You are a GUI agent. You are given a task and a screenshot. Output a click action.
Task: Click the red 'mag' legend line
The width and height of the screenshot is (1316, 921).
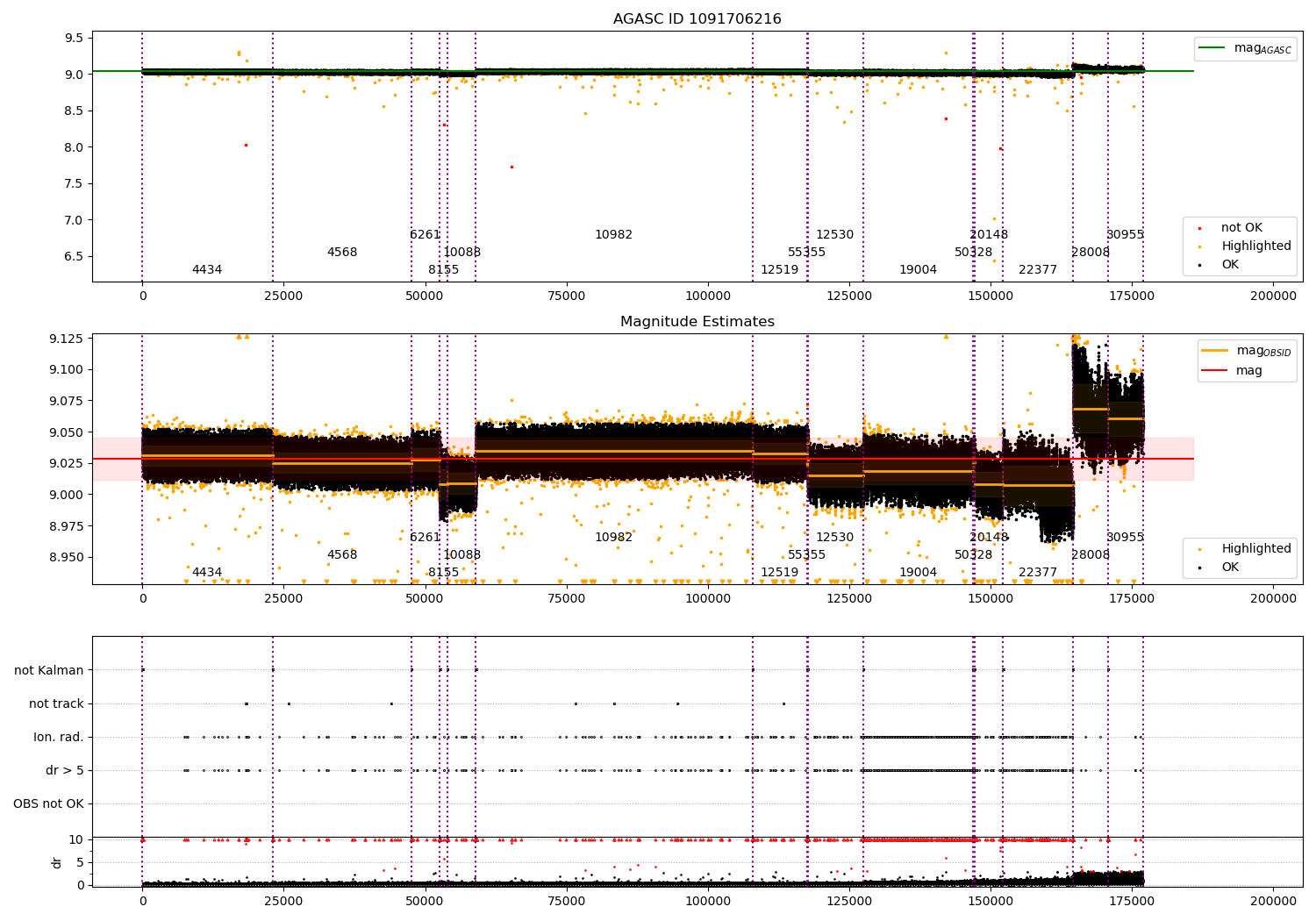pos(1214,371)
